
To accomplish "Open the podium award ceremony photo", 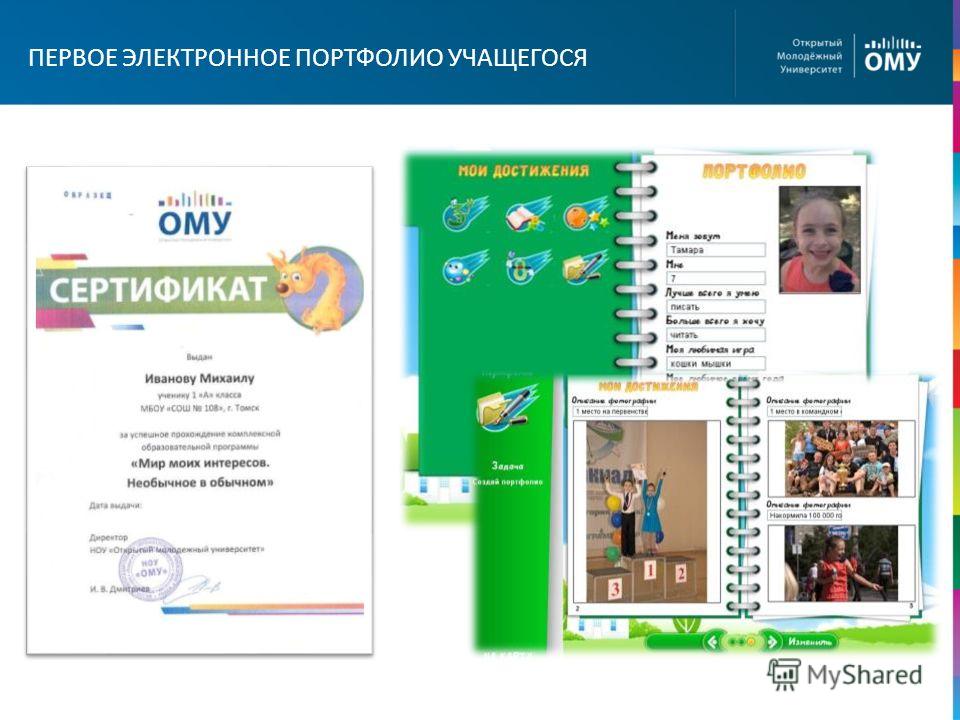I will [x=646, y=512].
